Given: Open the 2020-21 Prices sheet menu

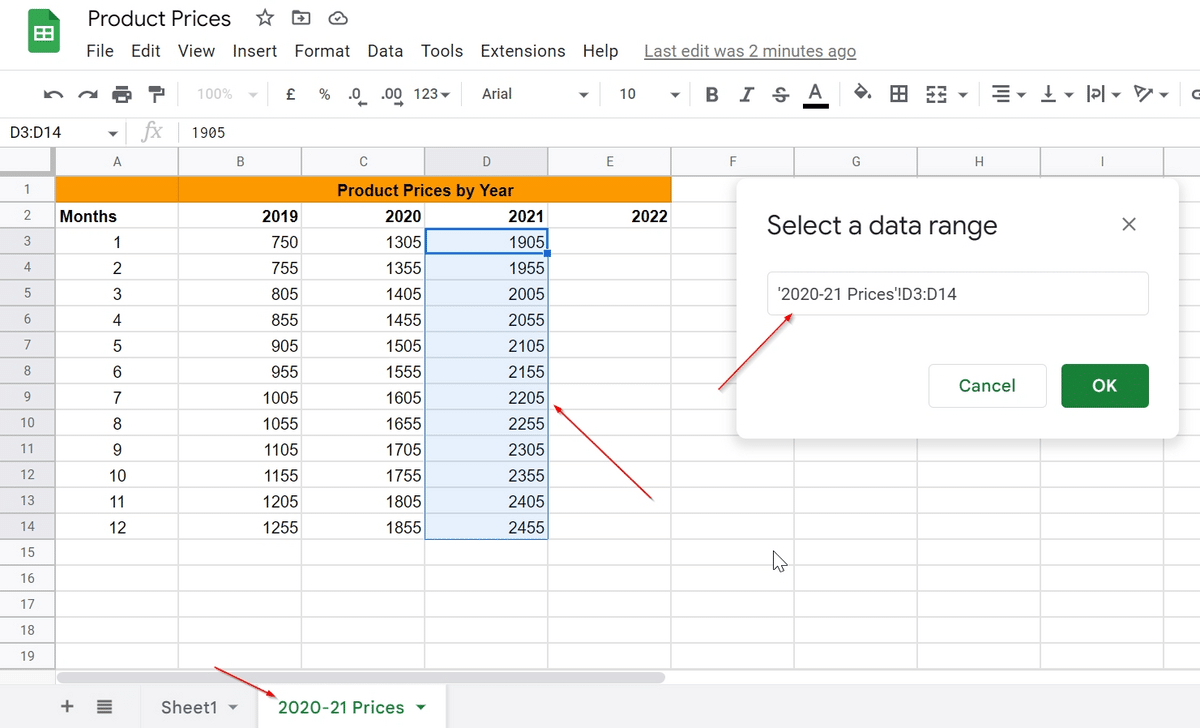Looking at the screenshot, I should pos(421,706).
